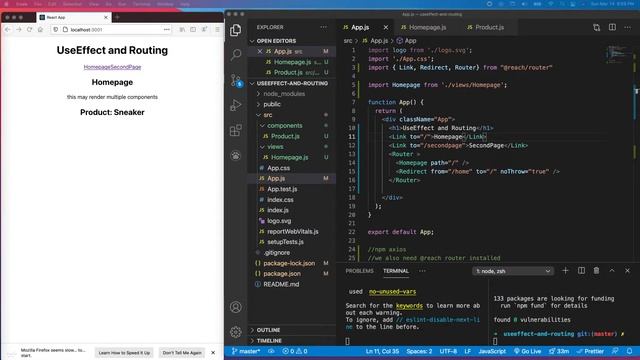640x360 pixels.
Task: Click Explorer more actions ellipsis
Action: [x=324, y=27]
